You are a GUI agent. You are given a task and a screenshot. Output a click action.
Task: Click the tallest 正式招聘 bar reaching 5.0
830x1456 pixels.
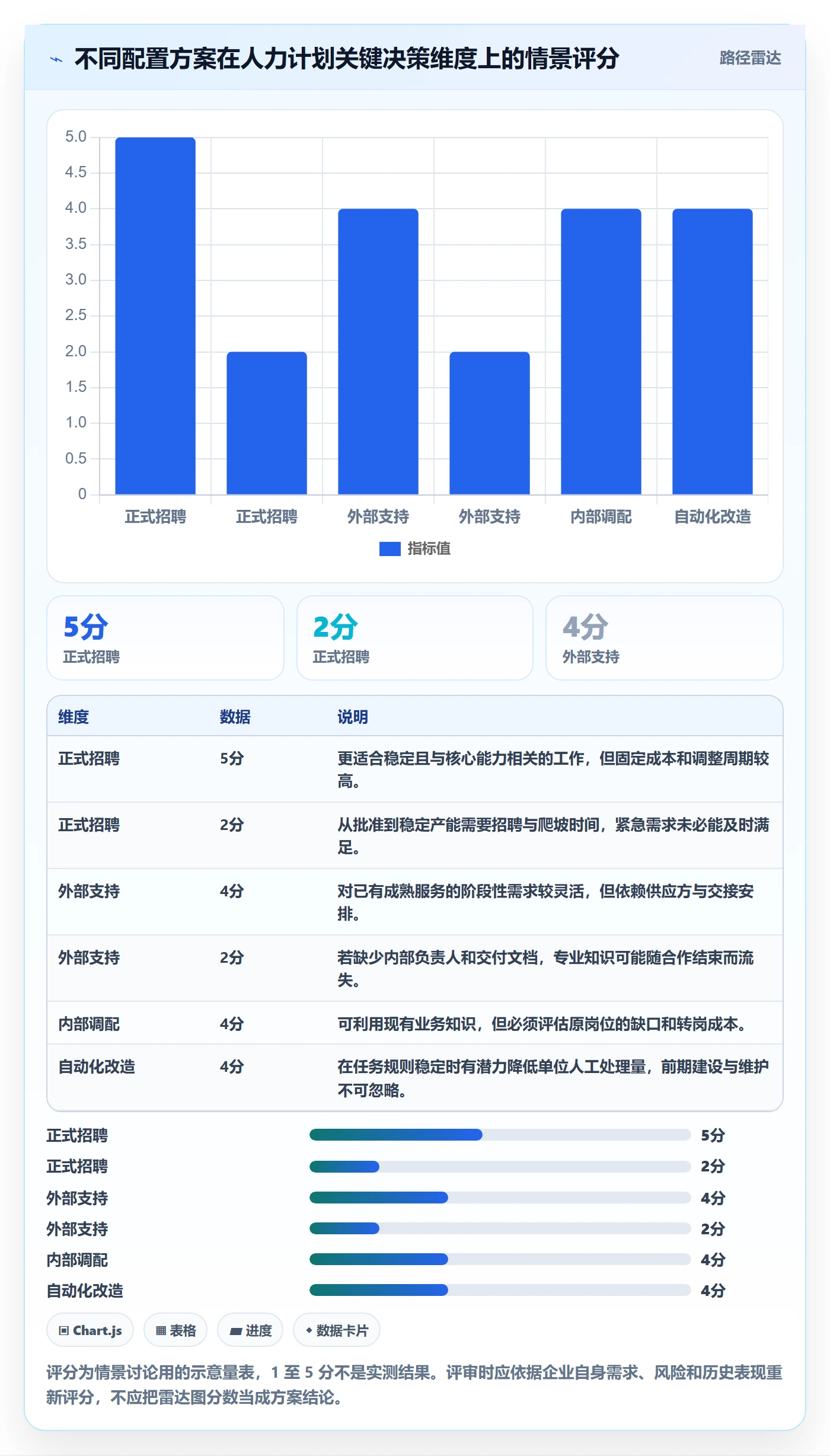point(155,316)
